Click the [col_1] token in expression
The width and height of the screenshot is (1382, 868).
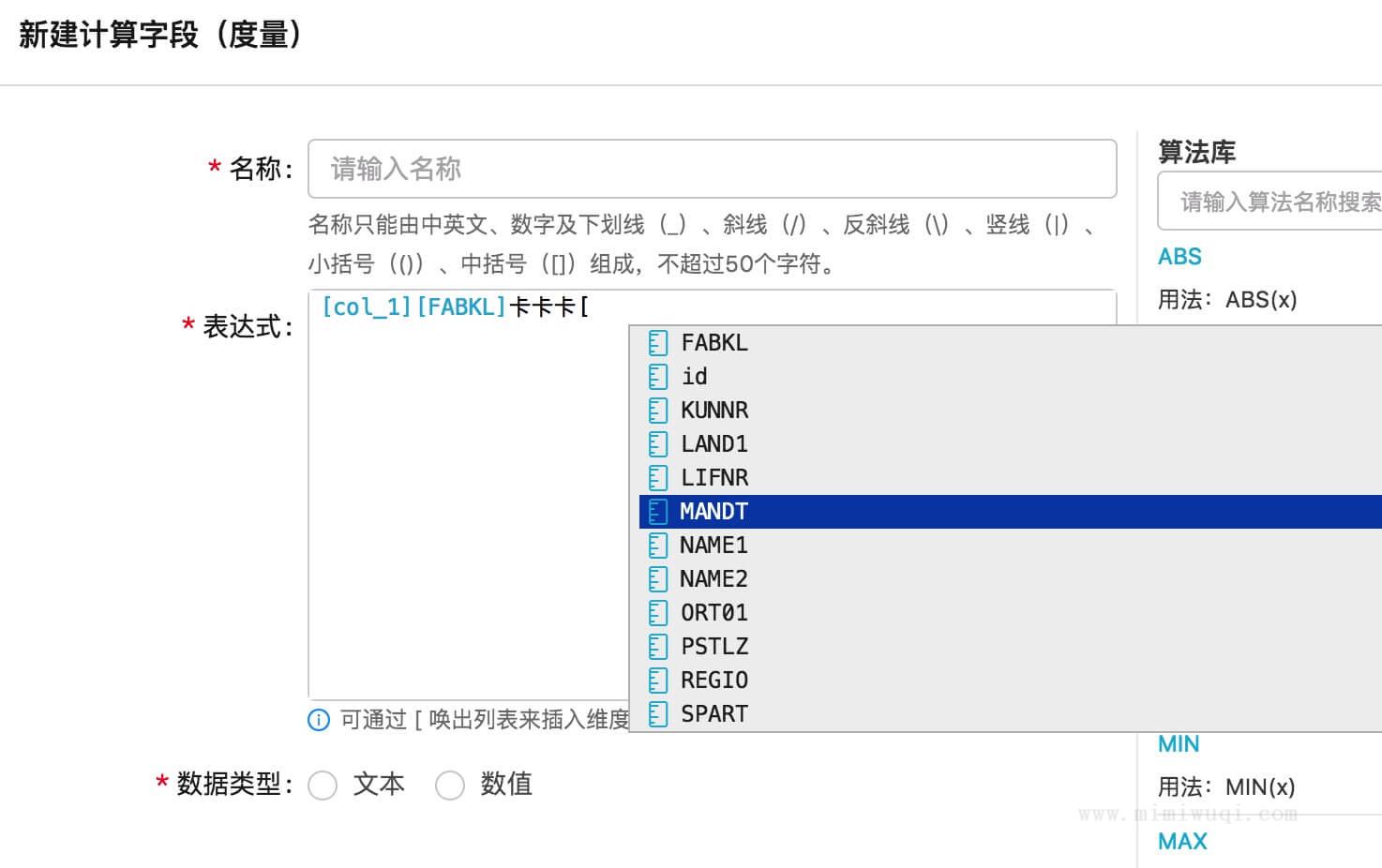pyautogui.click(x=367, y=307)
